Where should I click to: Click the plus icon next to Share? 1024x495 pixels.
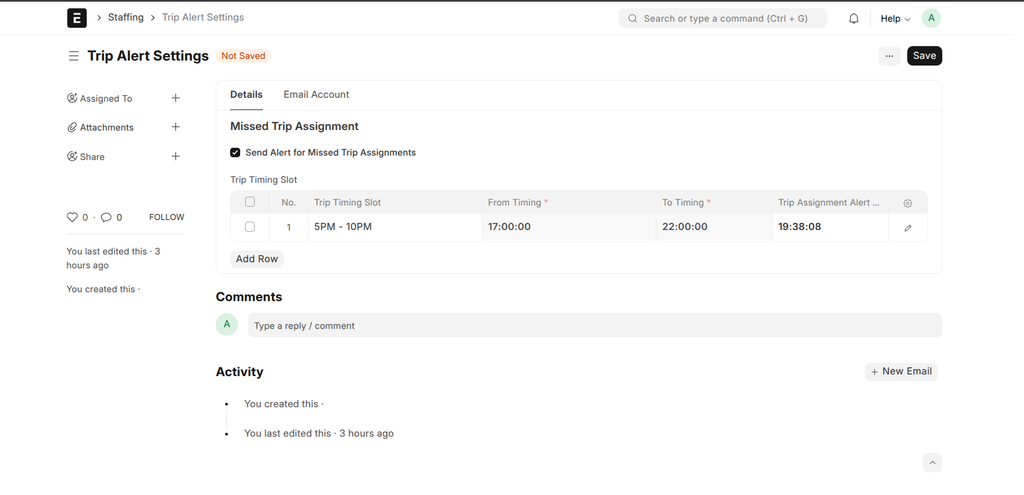pos(176,156)
